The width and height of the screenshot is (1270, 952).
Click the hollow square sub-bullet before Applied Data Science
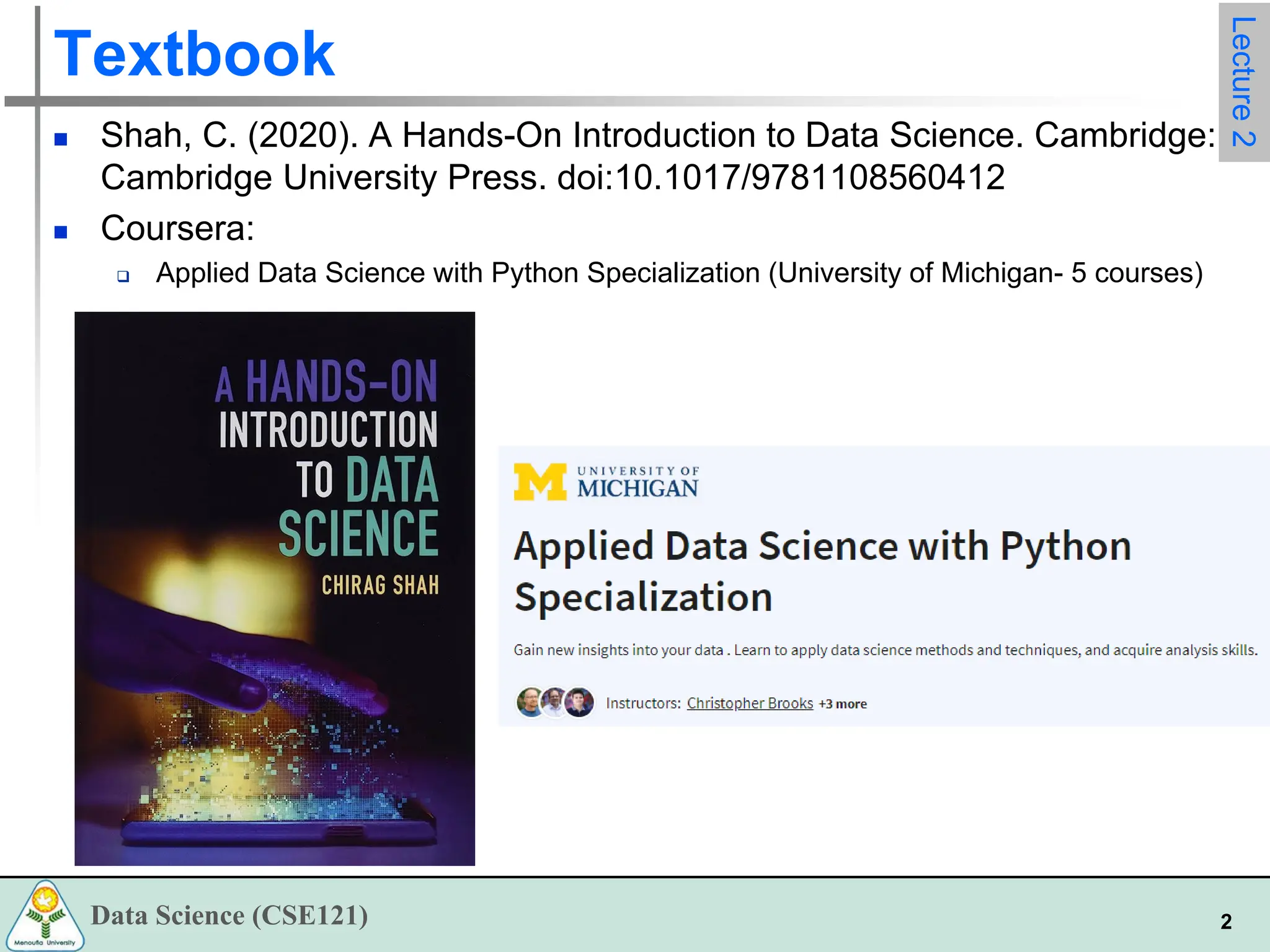point(123,276)
